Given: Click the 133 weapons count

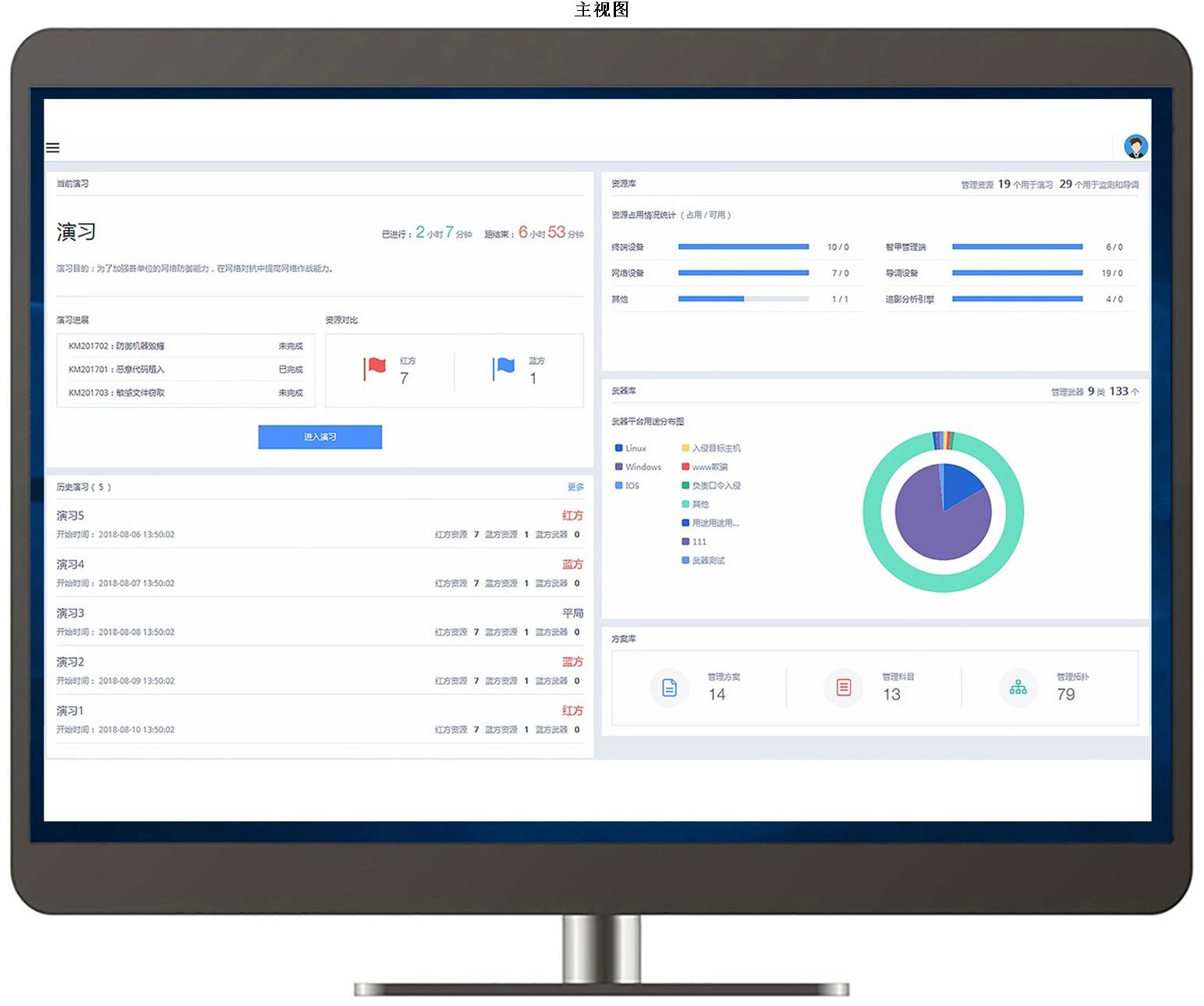Looking at the screenshot, I should (x=1119, y=391).
